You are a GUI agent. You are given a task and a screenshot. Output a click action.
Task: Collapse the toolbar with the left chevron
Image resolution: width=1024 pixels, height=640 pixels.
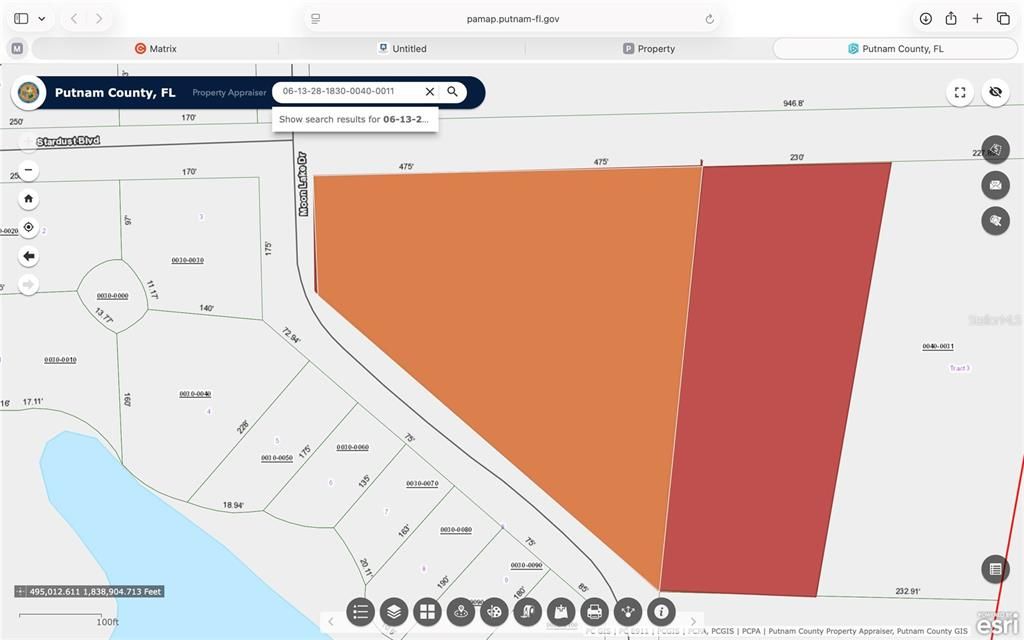point(331,621)
